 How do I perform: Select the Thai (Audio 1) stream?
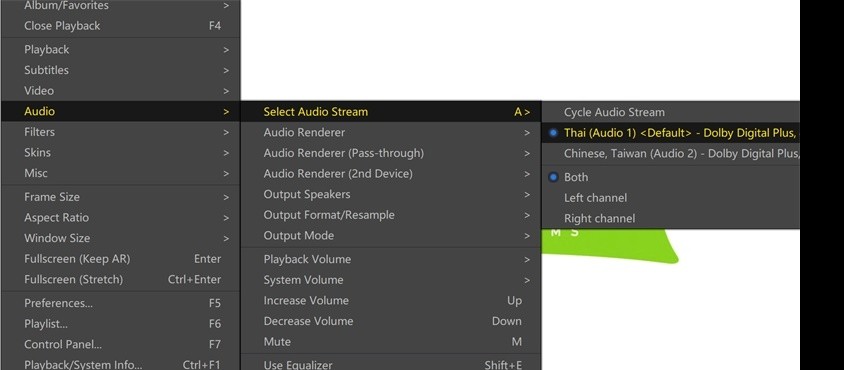tap(671, 132)
